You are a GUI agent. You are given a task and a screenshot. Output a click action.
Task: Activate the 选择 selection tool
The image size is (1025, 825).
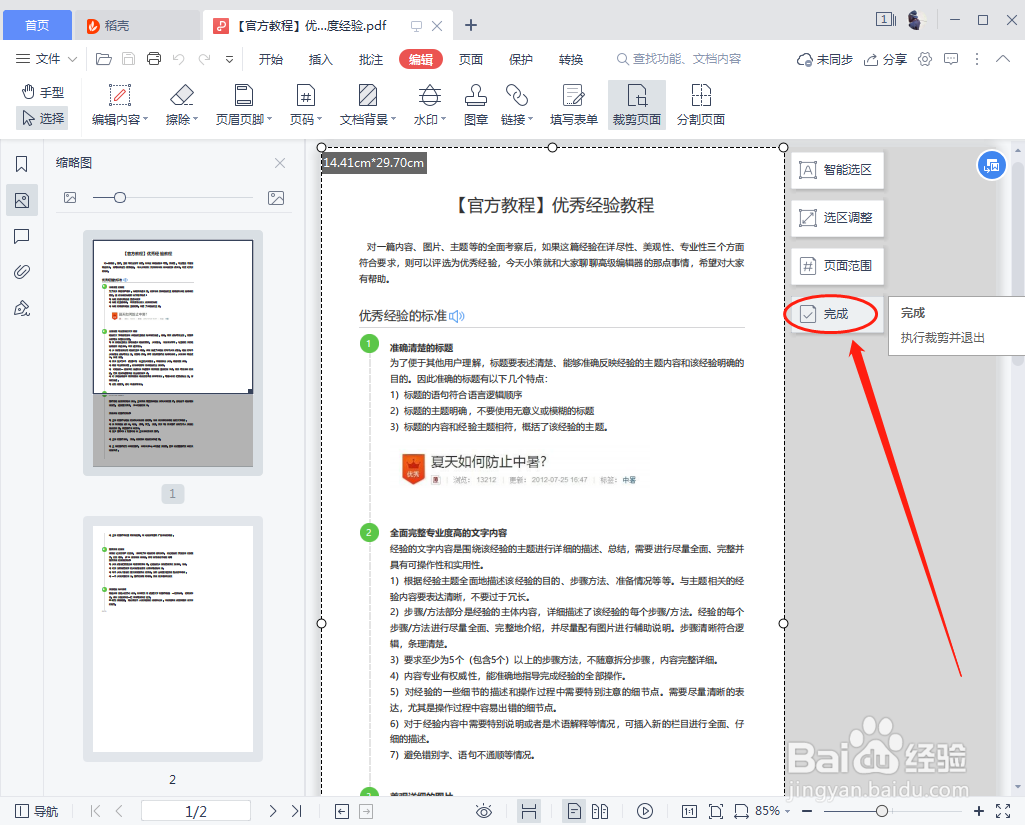(x=43, y=118)
